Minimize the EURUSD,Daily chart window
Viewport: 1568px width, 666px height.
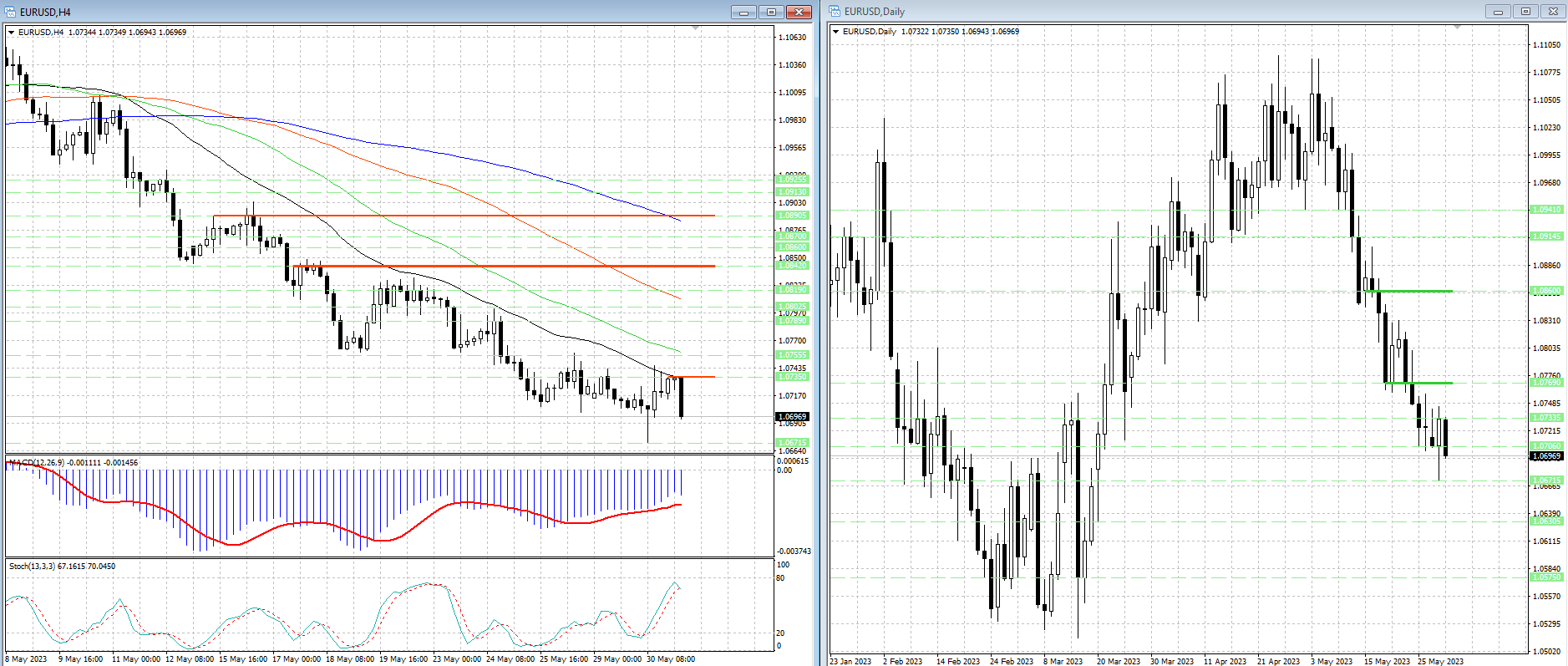click(1498, 12)
